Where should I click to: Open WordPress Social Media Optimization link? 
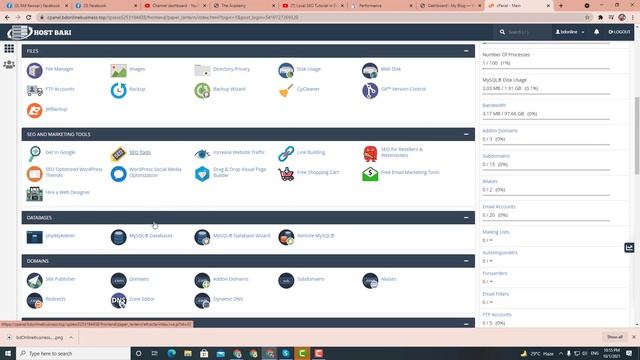pos(155,172)
